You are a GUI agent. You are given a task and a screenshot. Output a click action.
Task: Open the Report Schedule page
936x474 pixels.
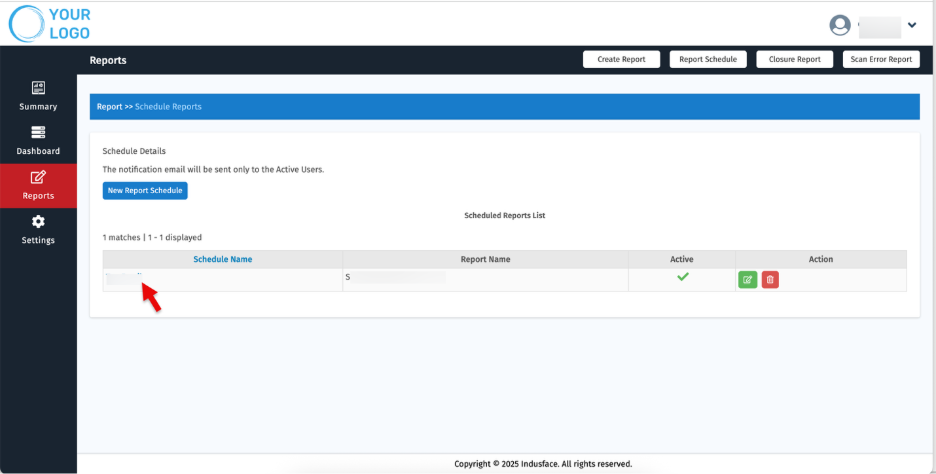coord(708,59)
